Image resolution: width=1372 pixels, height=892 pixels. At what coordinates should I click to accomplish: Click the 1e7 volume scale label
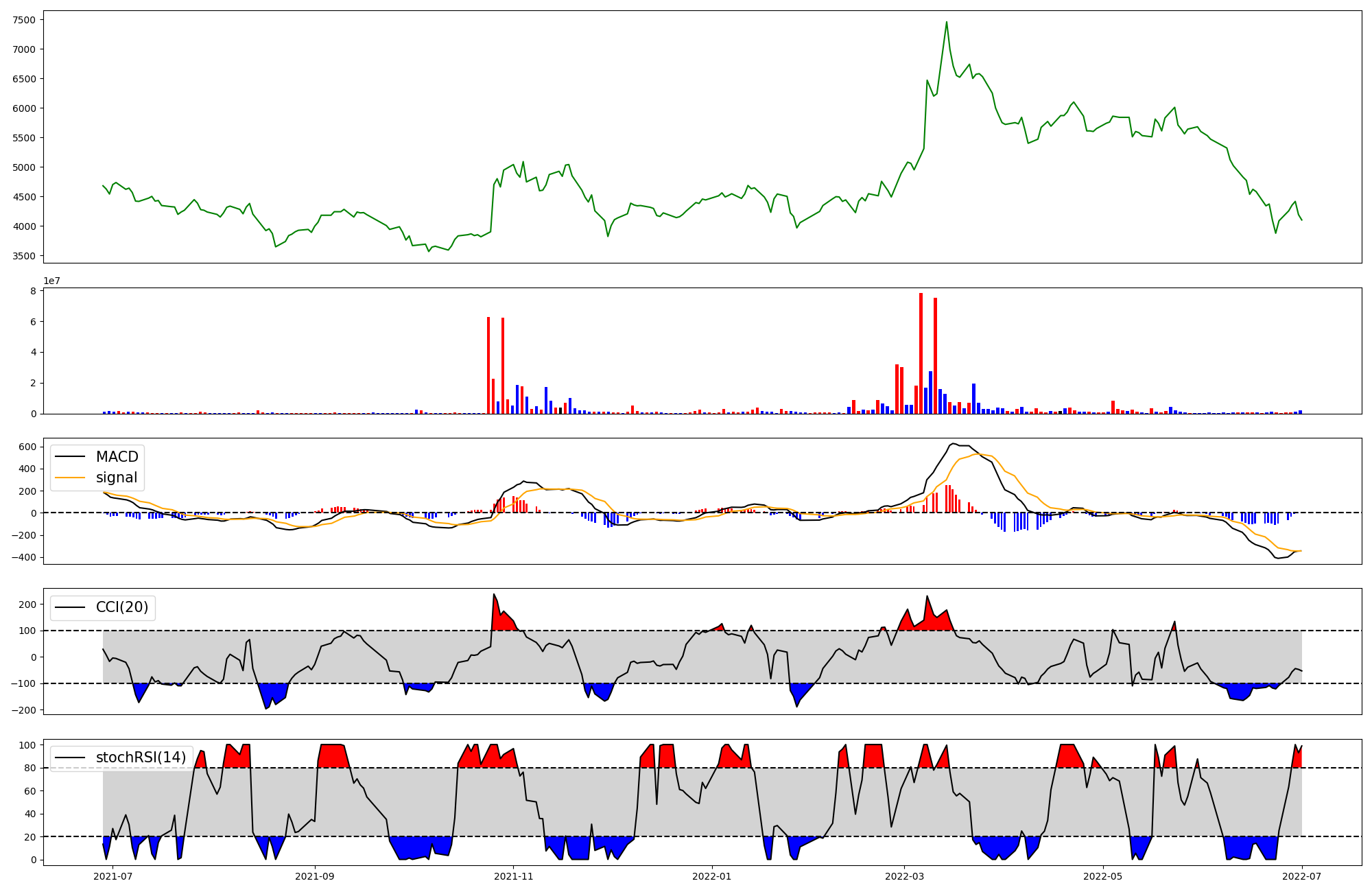click(x=51, y=281)
